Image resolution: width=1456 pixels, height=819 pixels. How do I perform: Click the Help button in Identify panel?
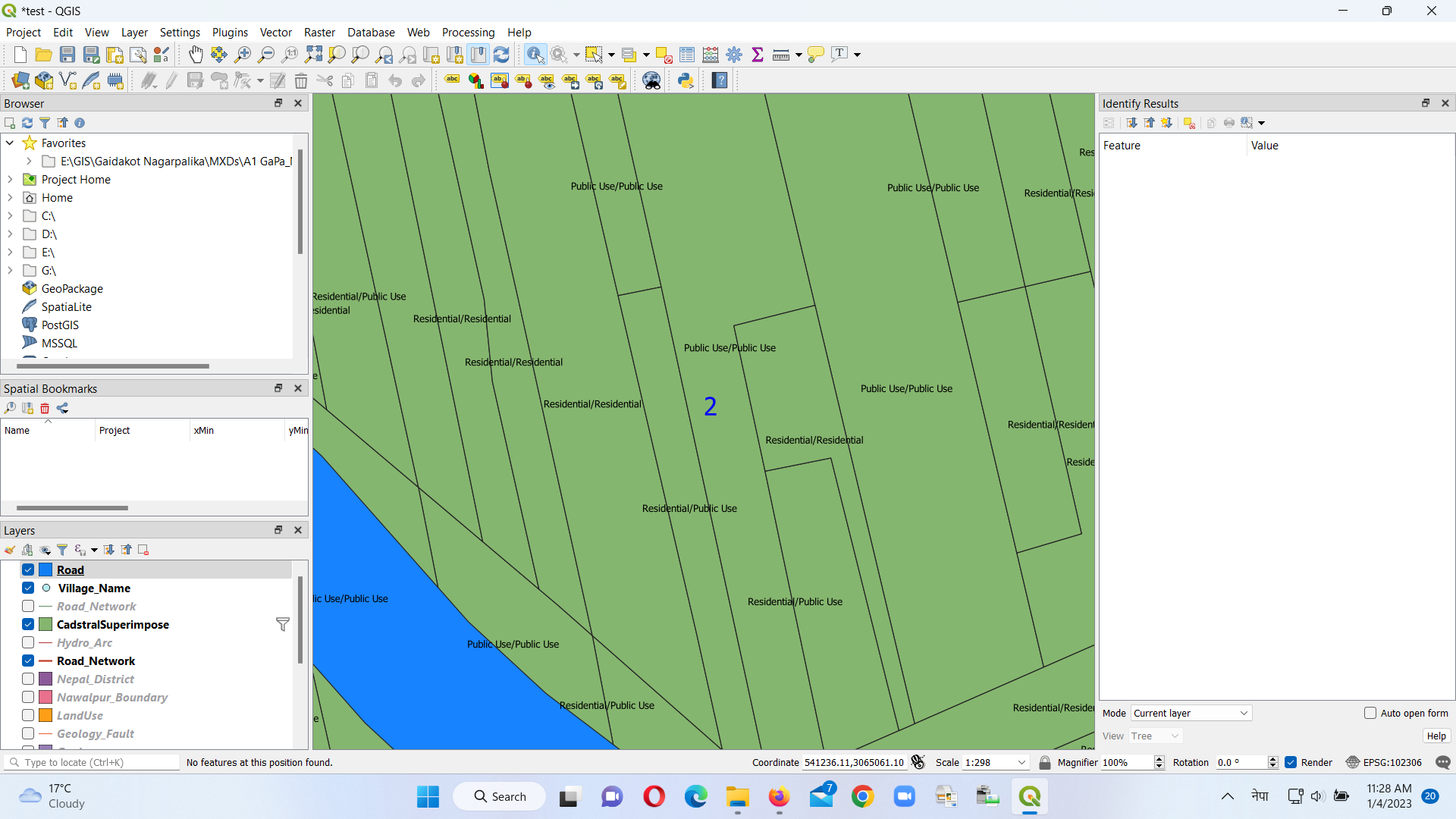[1436, 736]
